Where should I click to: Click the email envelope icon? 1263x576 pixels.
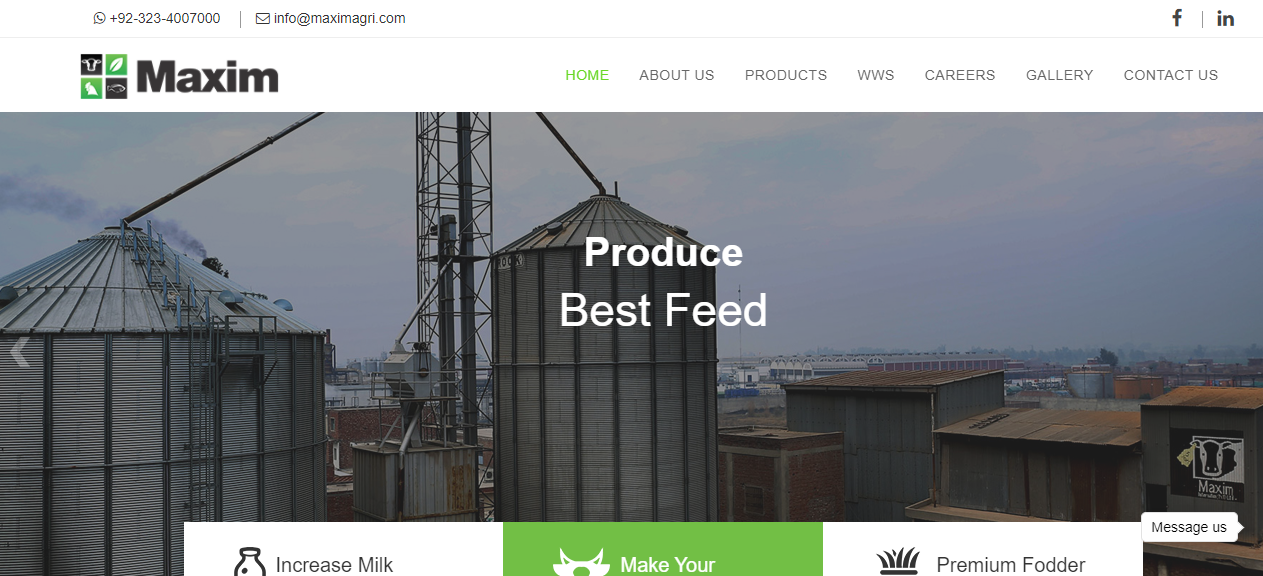[x=263, y=18]
